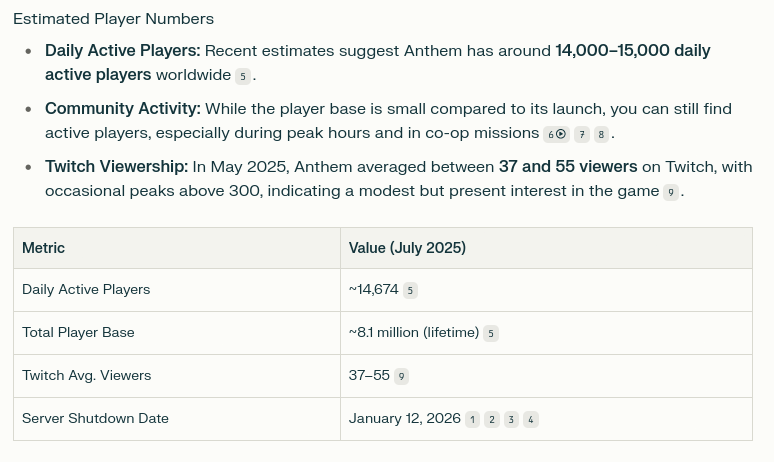The width and height of the screenshot is (774, 462).
Task: Open citation 9 beside 37–55 in the table
Action: [x=401, y=377]
